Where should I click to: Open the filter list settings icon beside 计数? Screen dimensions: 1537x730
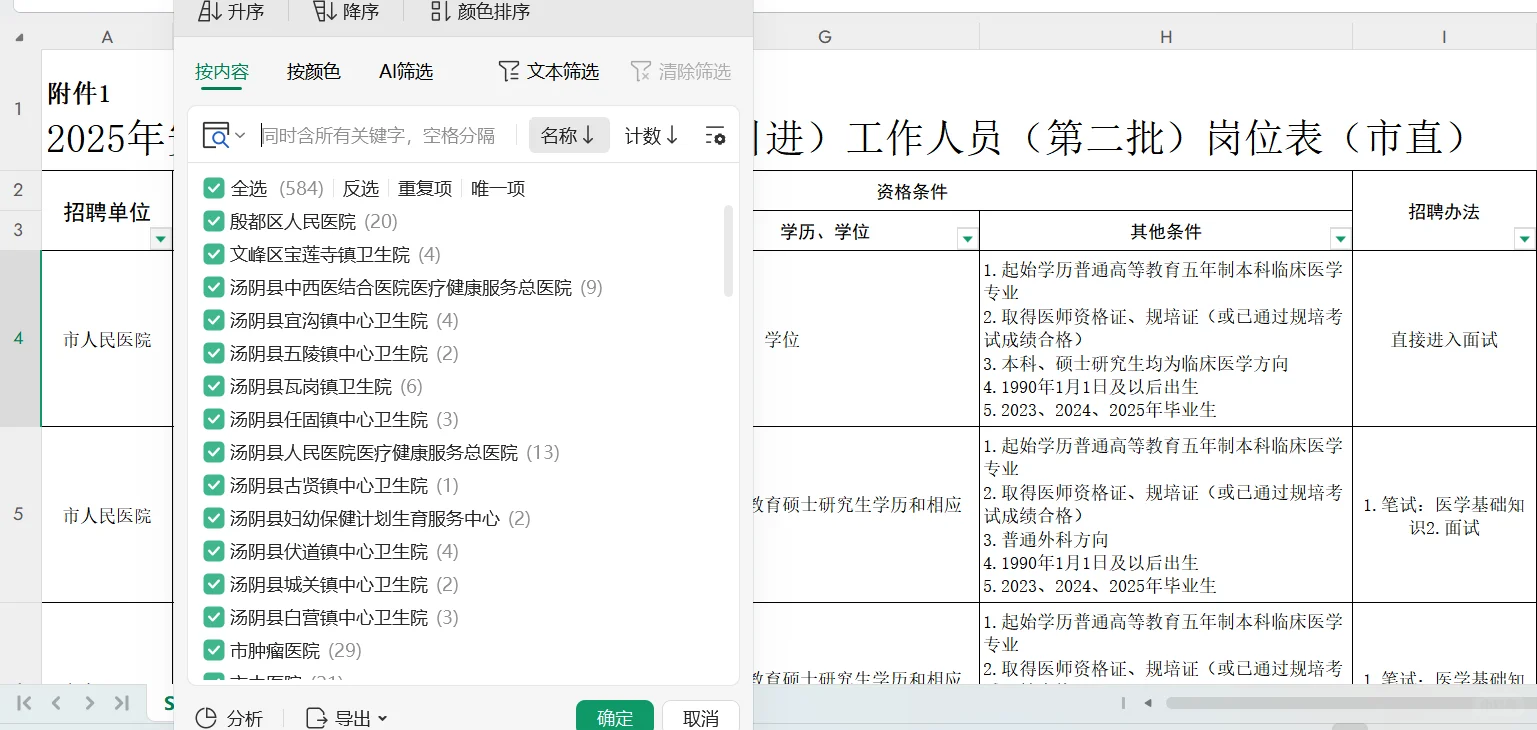pos(714,136)
